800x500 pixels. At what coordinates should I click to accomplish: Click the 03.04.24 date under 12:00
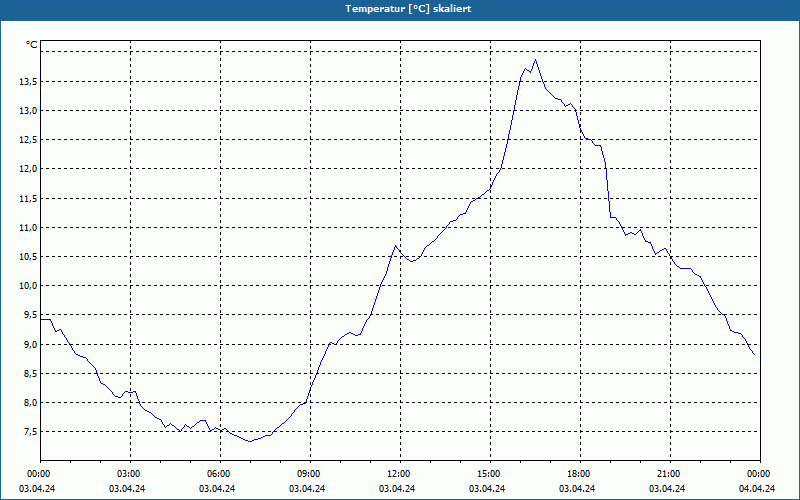[397, 489]
